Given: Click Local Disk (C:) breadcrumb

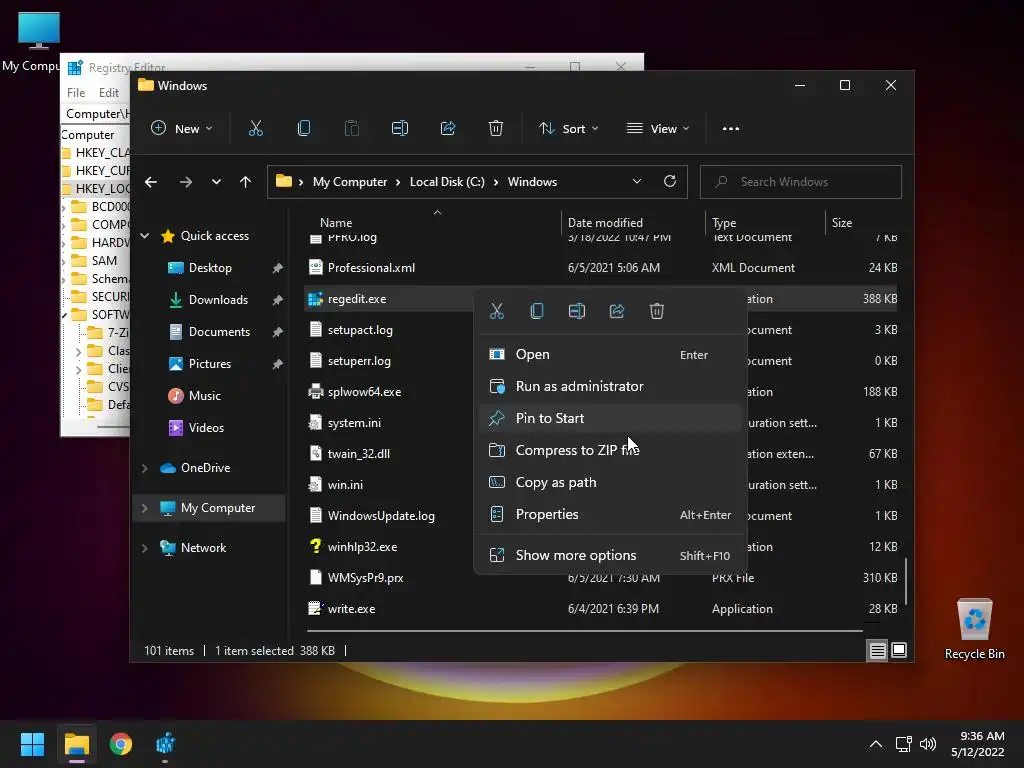Looking at the screenshot, I should click(x=447, y=182).
